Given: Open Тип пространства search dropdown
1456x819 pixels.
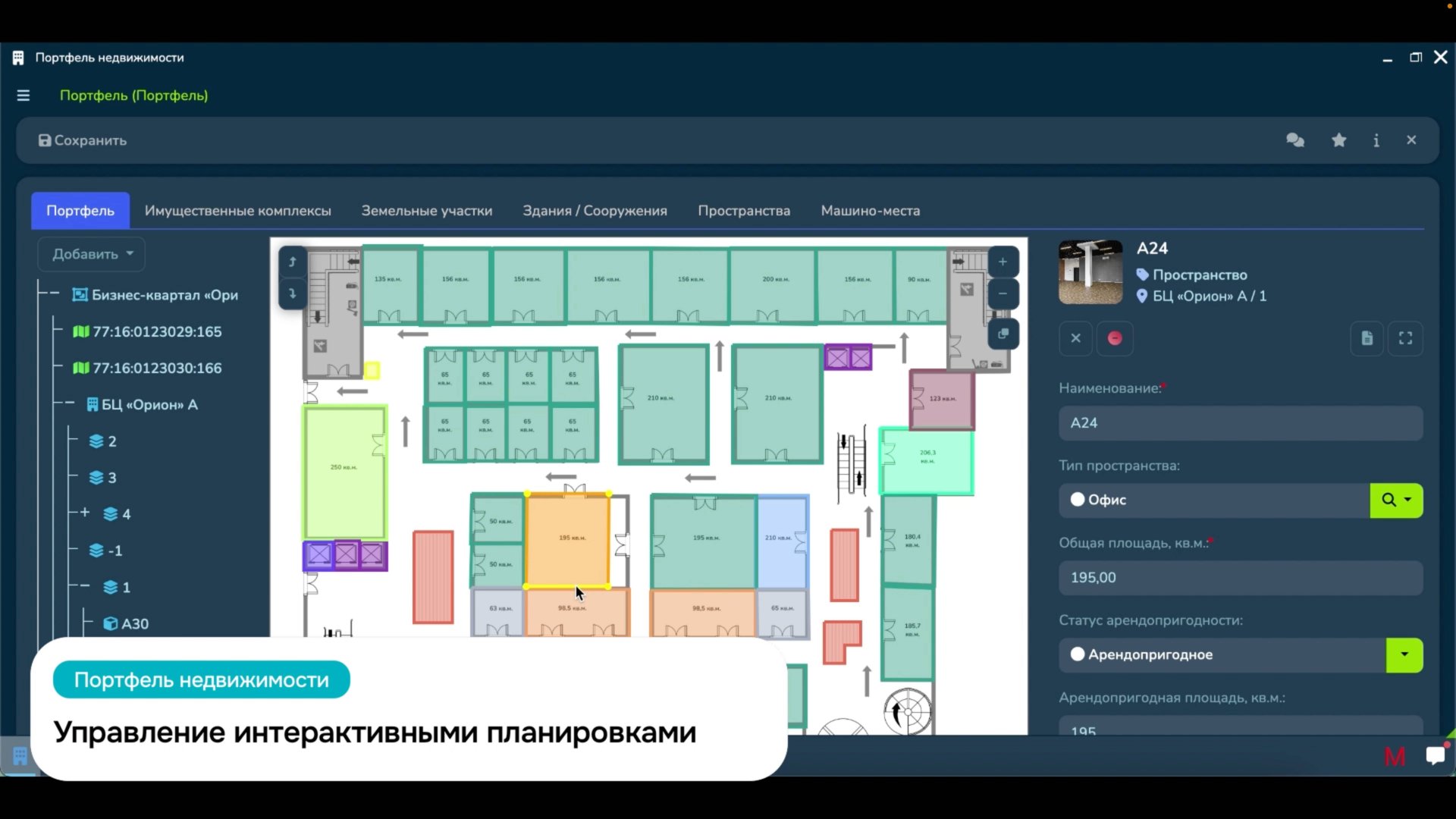Looking at the screenshot, I should (1396, 500).
